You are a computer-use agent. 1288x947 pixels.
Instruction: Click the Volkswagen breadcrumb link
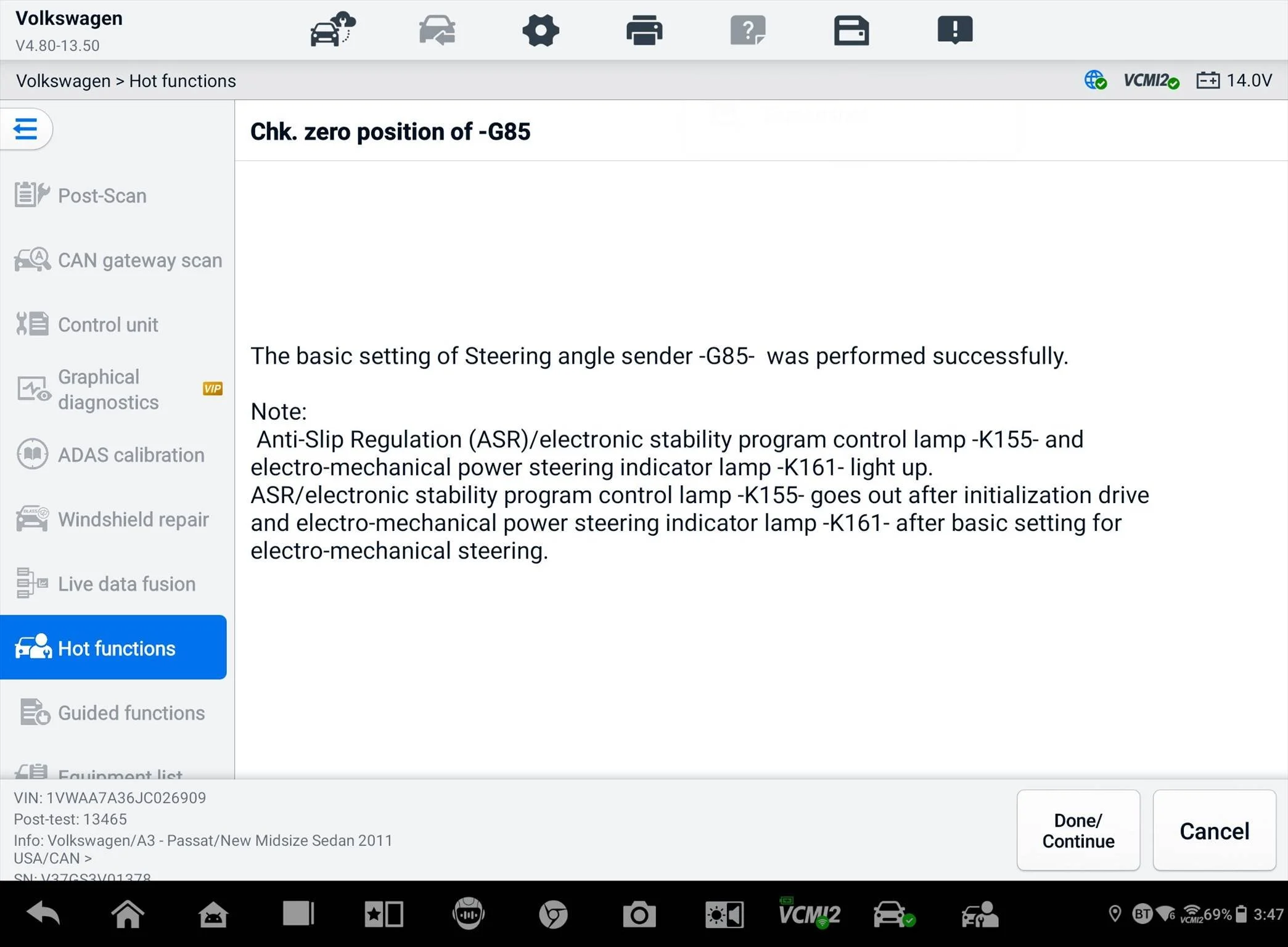[63, 81]
